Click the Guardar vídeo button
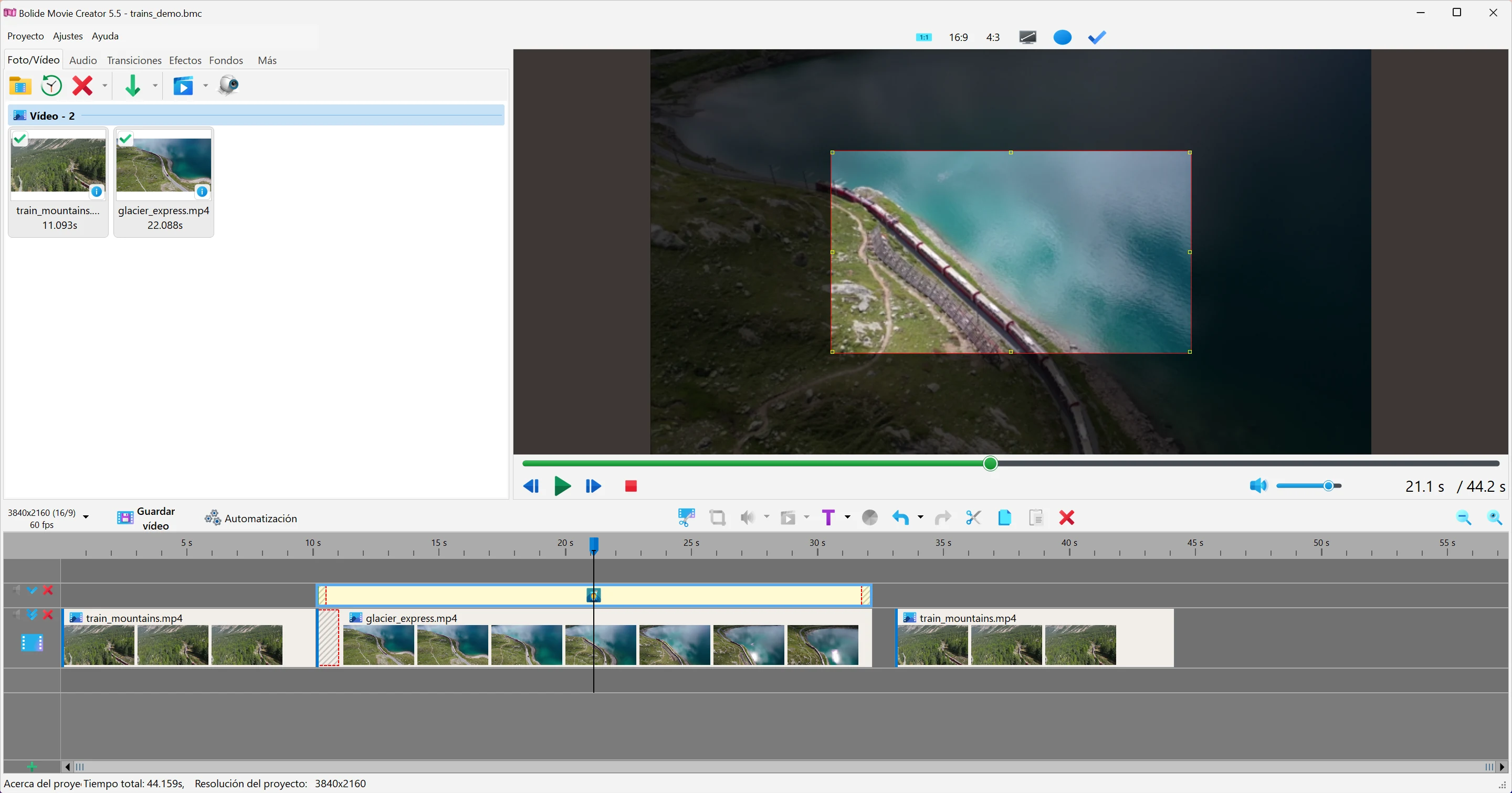The height and width of the screenshot is (793, 1512). (x=145, y=518)
